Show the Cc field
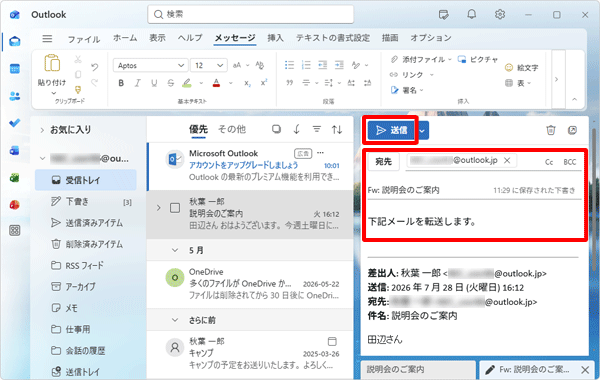 click(549, 162)
